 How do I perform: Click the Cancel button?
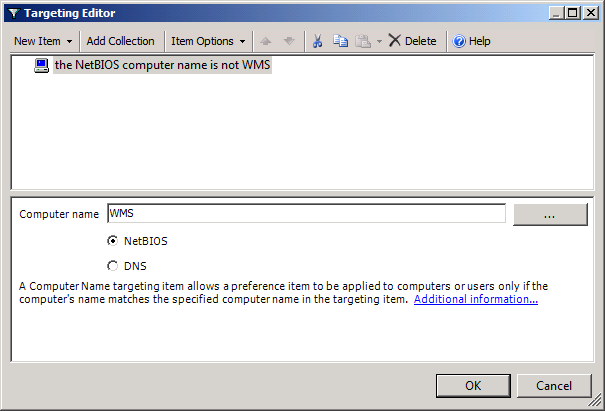553,386
